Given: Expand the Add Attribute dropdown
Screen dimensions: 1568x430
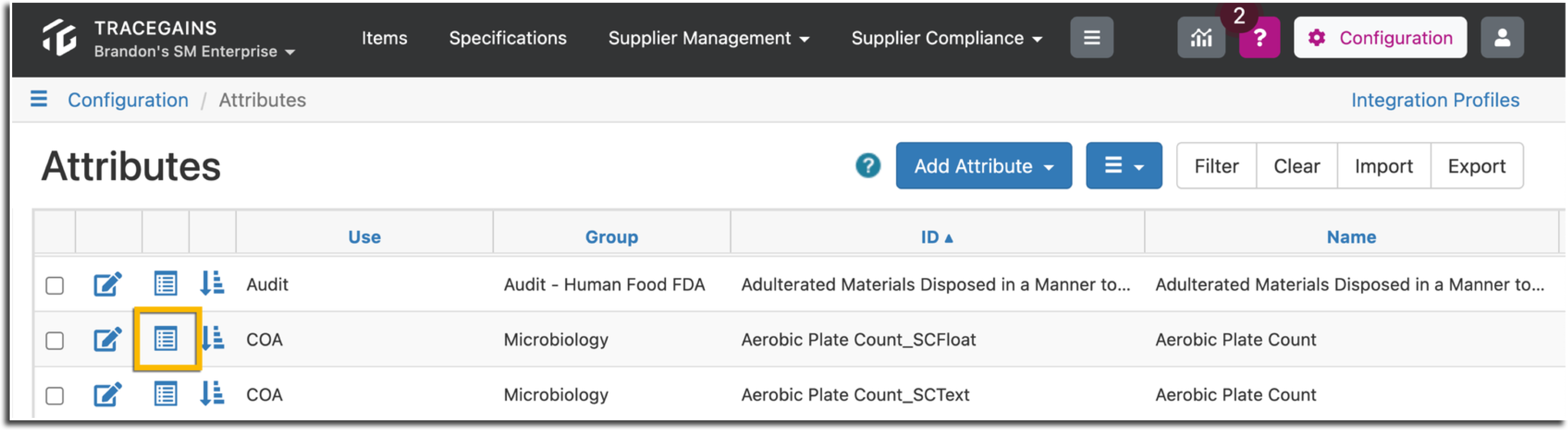Looking at the screenshot, I should [984, 166].
